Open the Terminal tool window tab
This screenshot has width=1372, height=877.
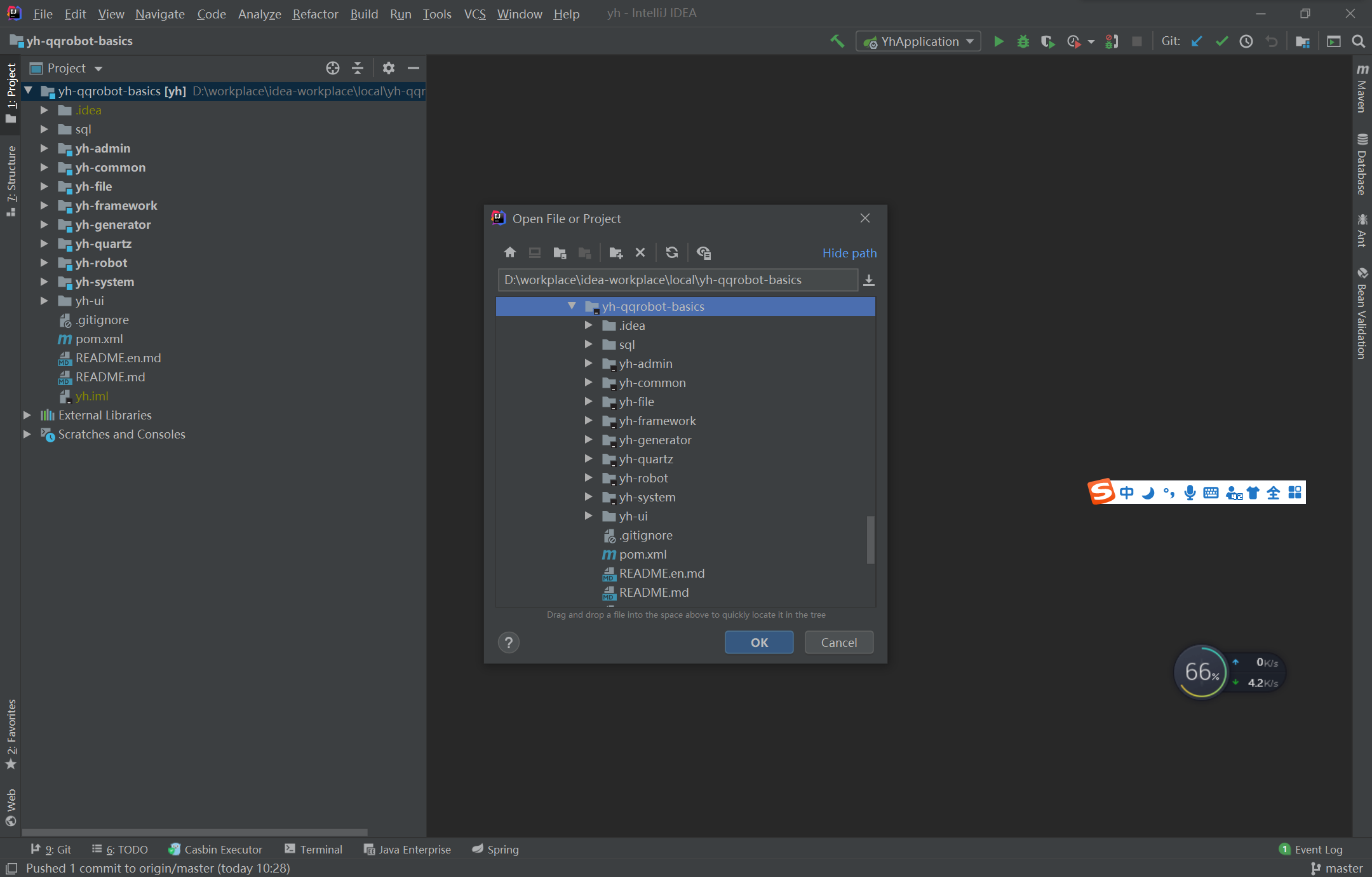(314, 850)
